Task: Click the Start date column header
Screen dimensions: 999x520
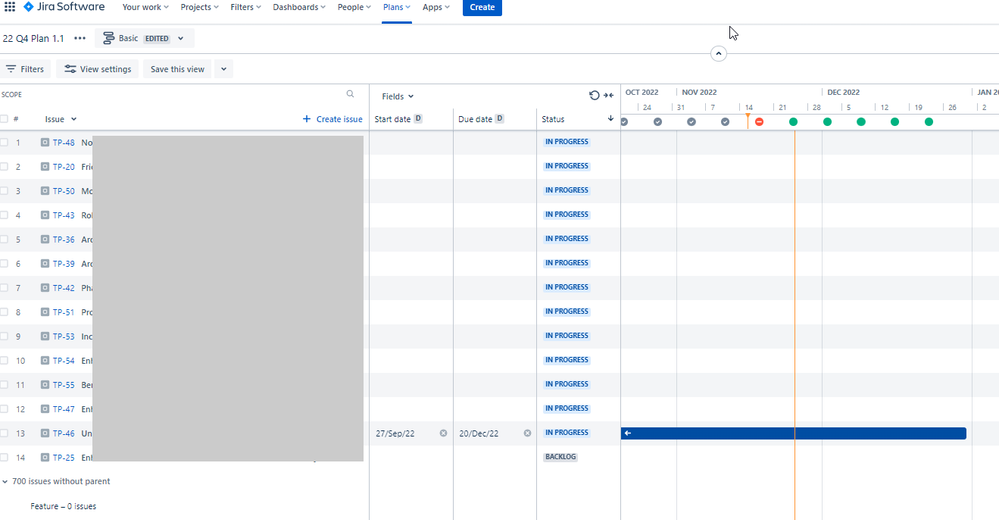Action: (398, 119)
